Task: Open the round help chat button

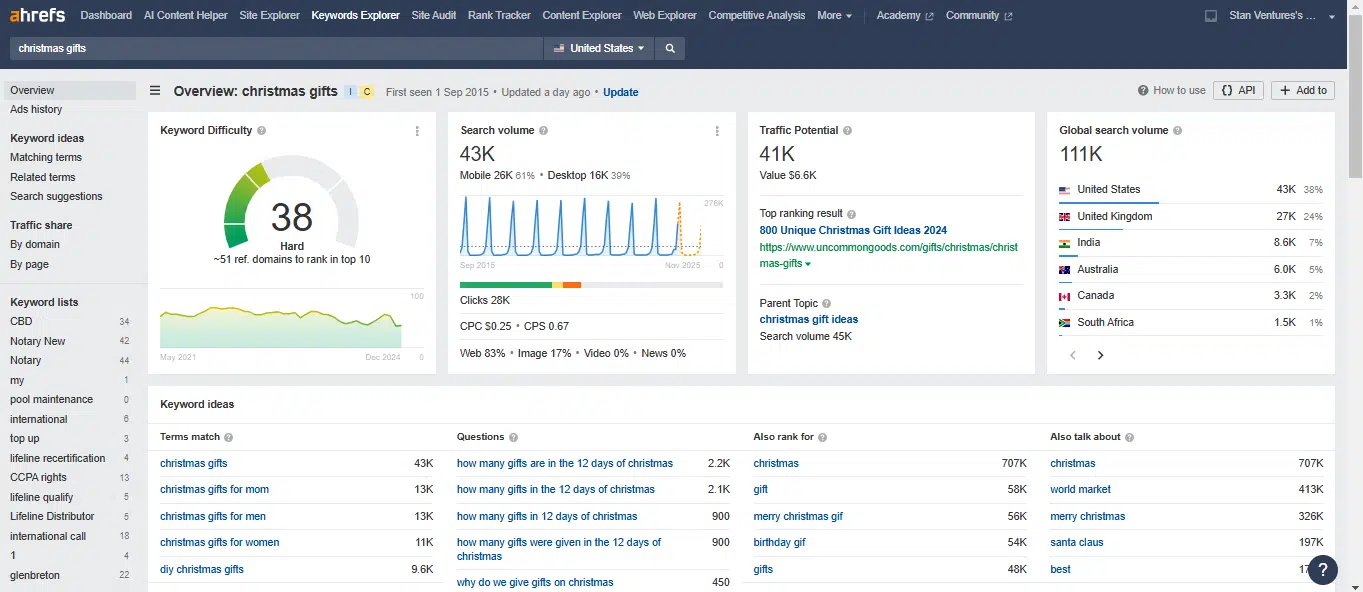Action: coord(1322,569)
